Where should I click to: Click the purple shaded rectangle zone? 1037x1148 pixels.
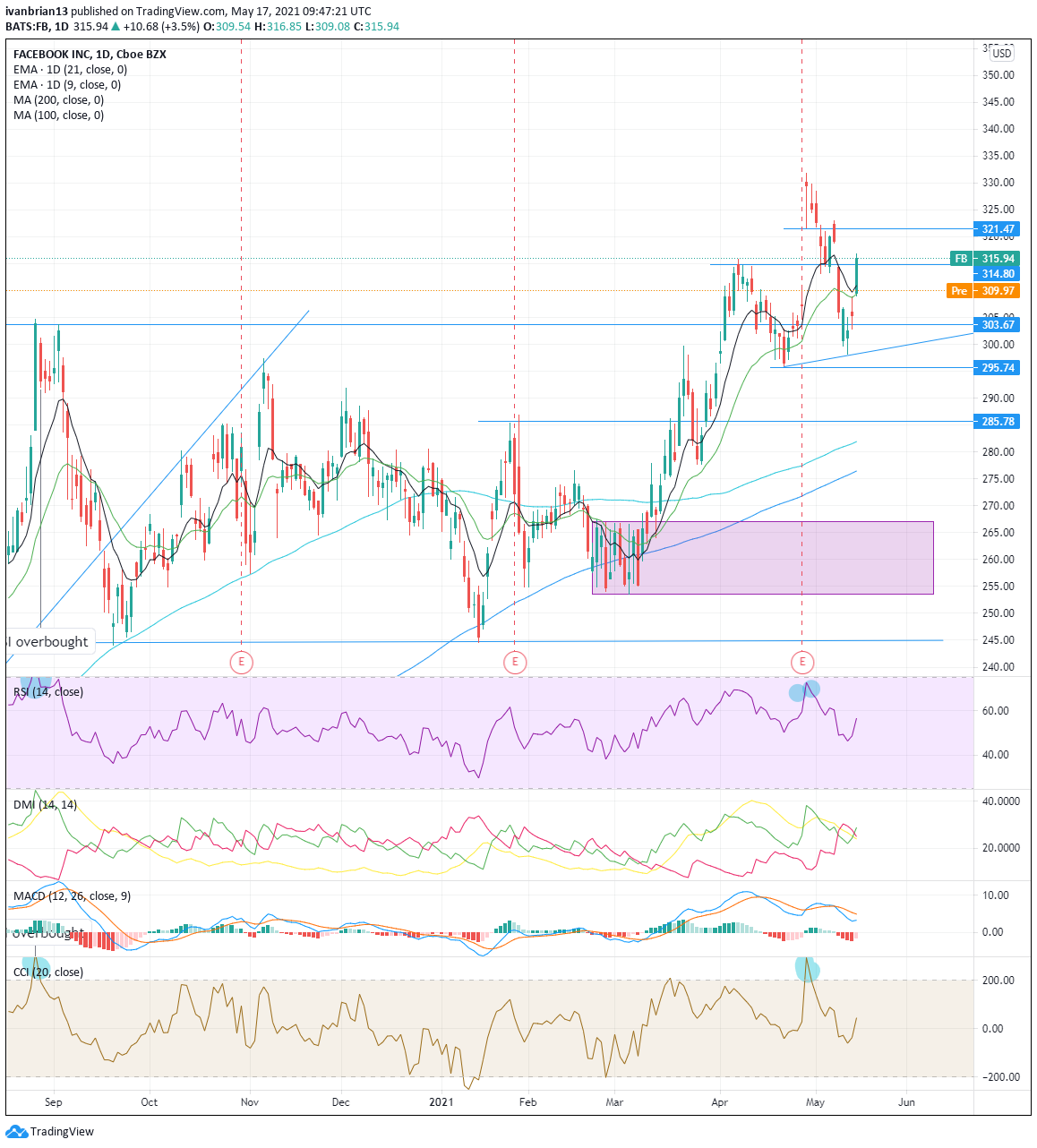(762, 557)
